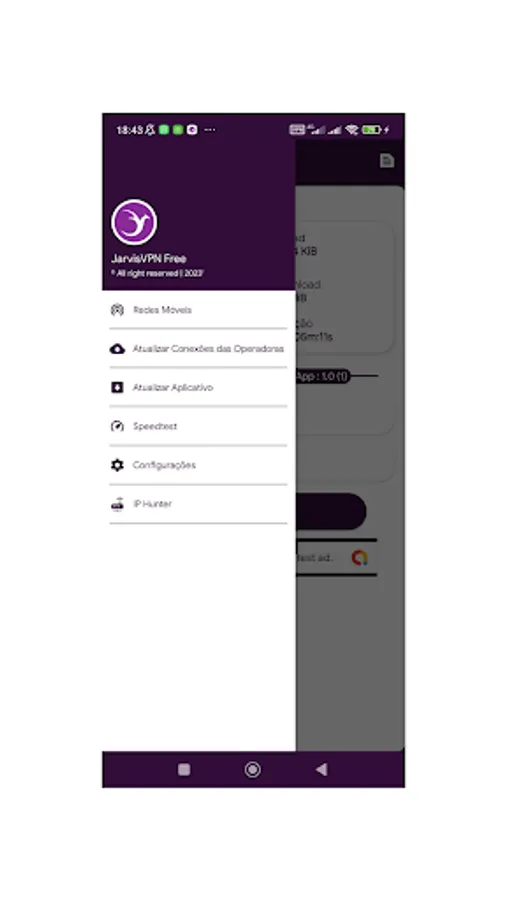Open the log document icon at top right

coord(387,161)
